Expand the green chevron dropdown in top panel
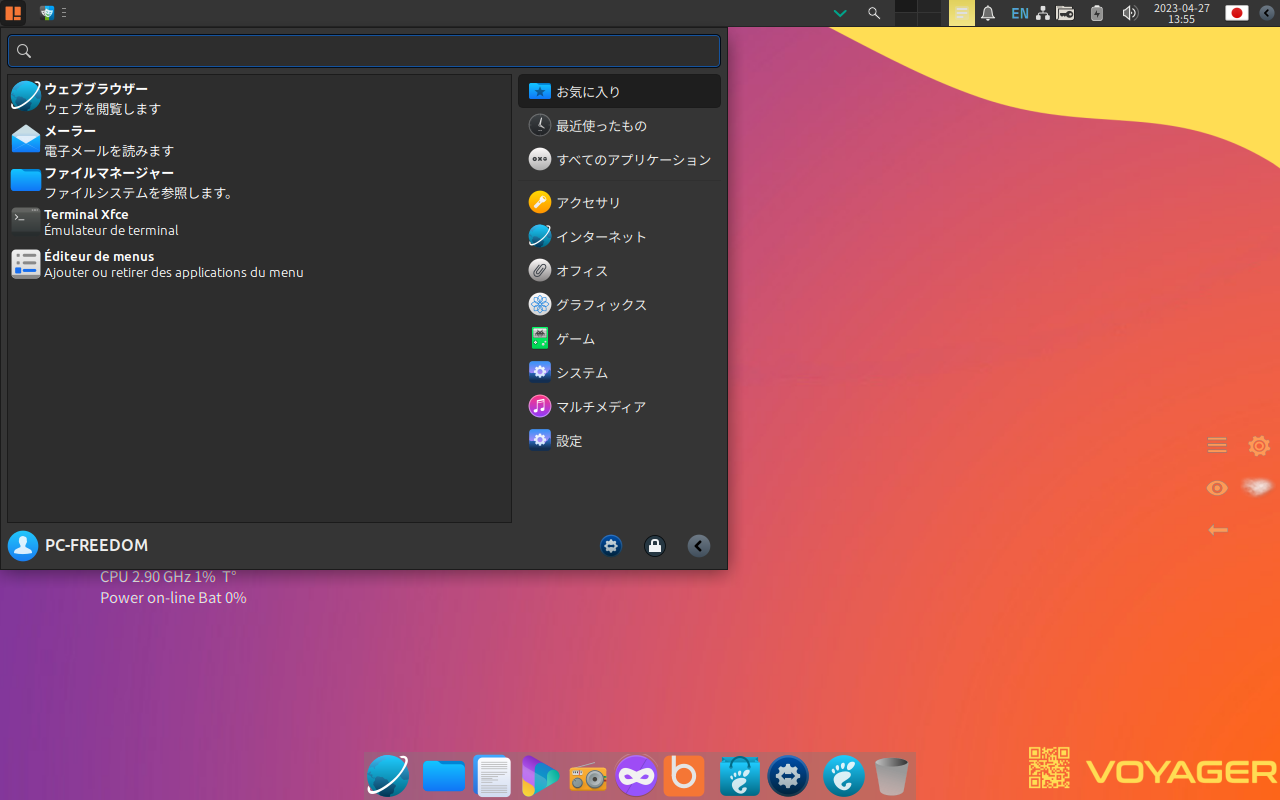Screen dimensions: 1280x800 click(x=840, y=13)
